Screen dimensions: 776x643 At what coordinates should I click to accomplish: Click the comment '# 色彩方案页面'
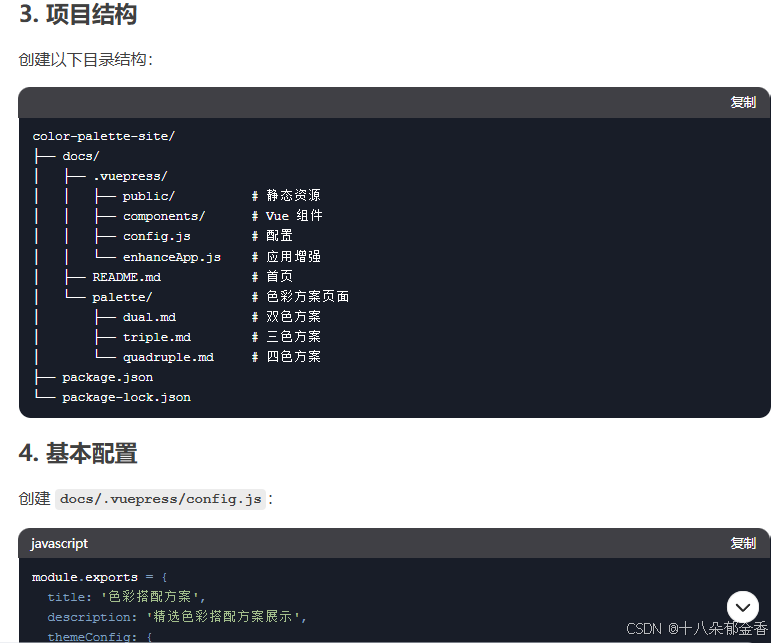(300, 297)
